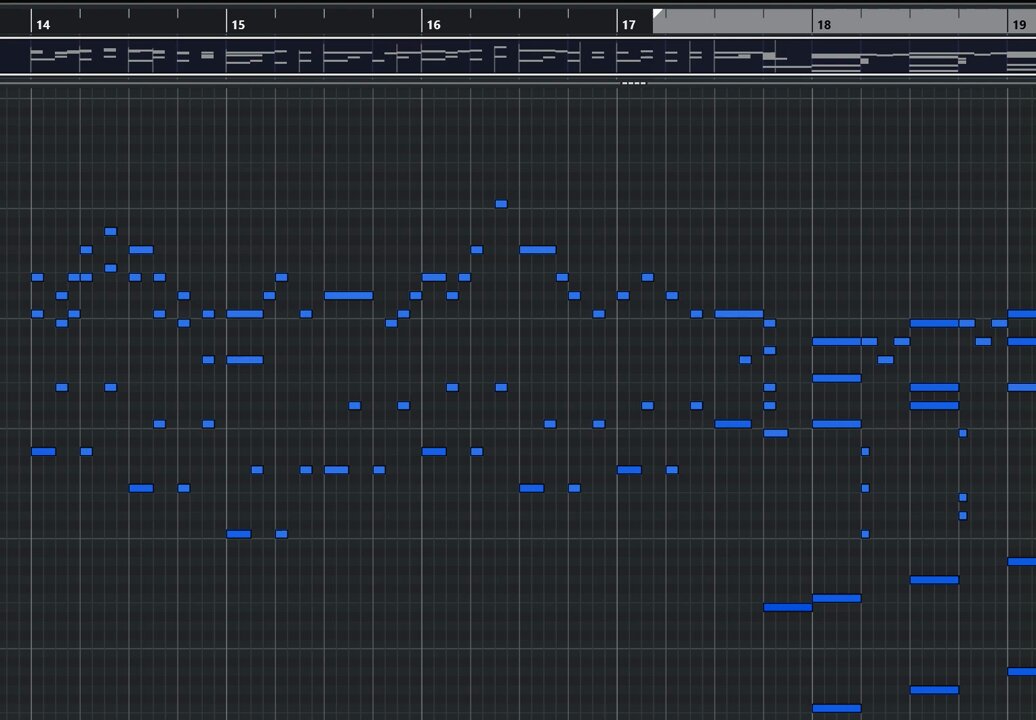Select the lowest bass note in bar 18
This screenshot has width=1036, height=720.
836,709
